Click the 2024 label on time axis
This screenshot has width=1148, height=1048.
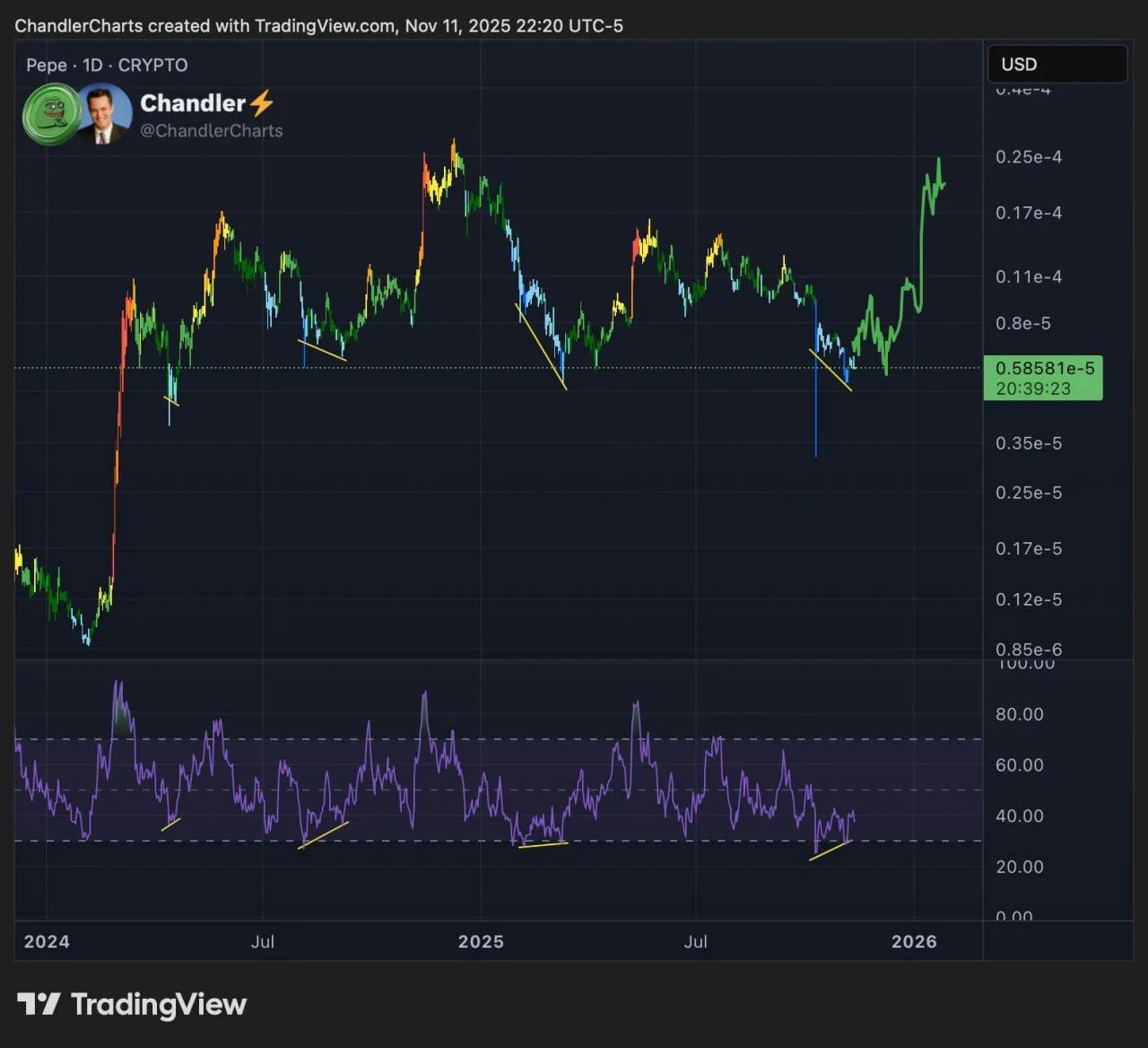47,941
